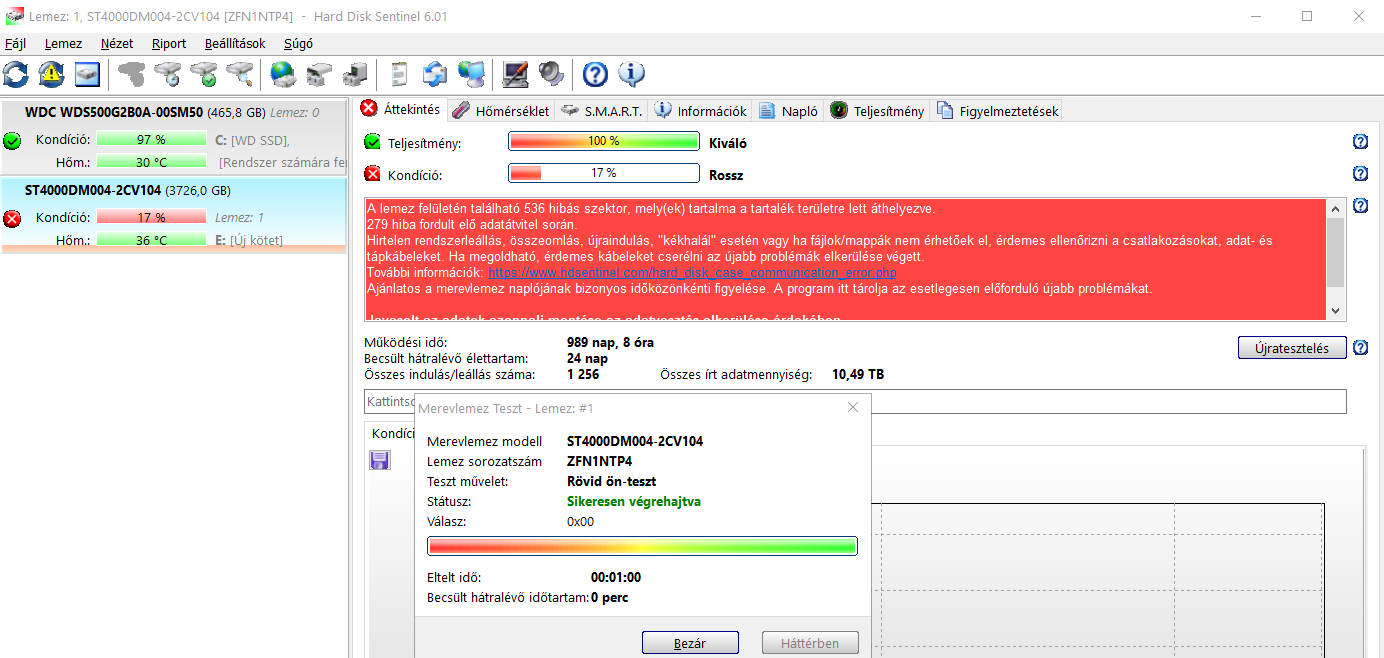
Task: Click the 30 °C temperature bar in sidebar
Action: click(151, 162)
